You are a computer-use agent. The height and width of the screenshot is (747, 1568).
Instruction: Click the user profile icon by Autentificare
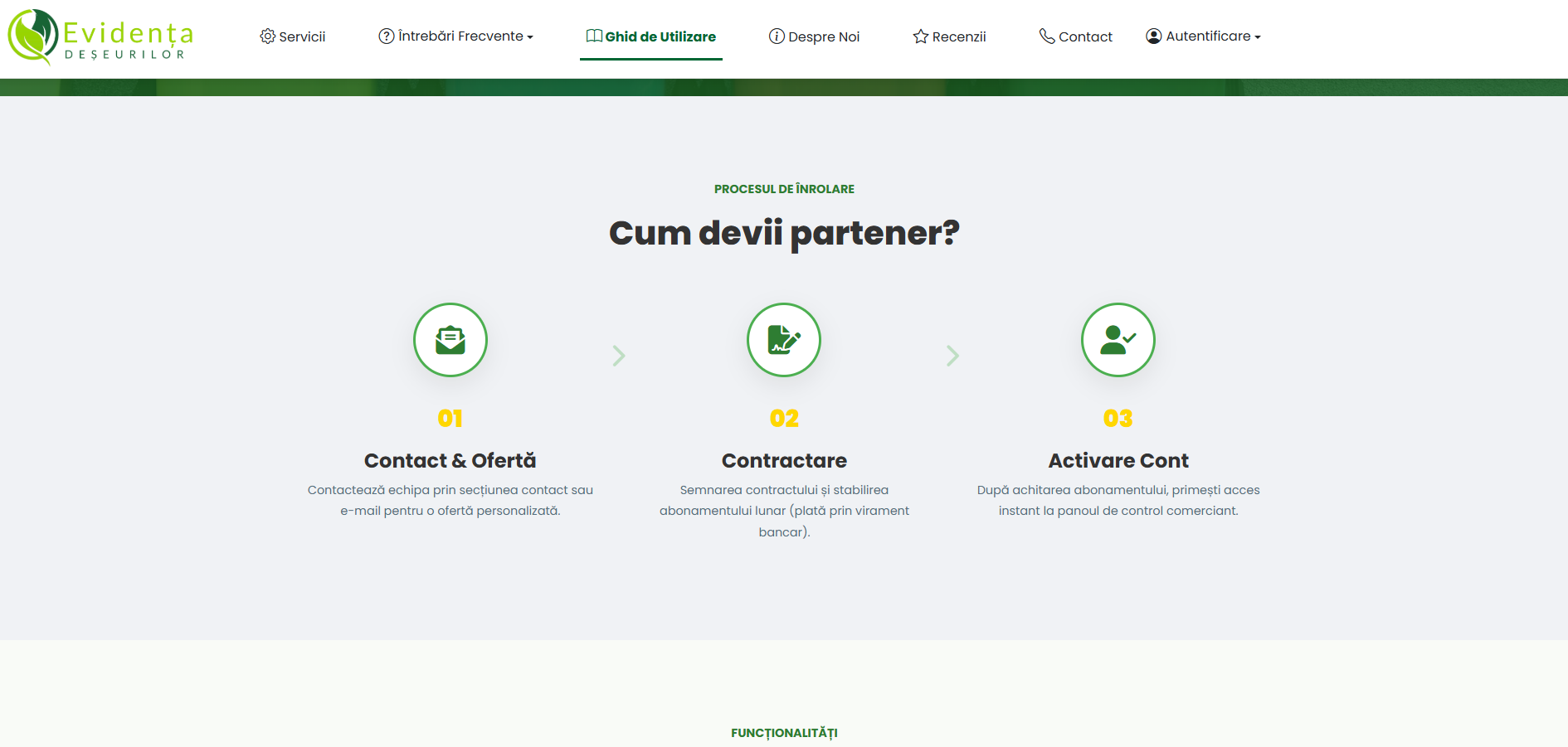(x=1154, y=36)
